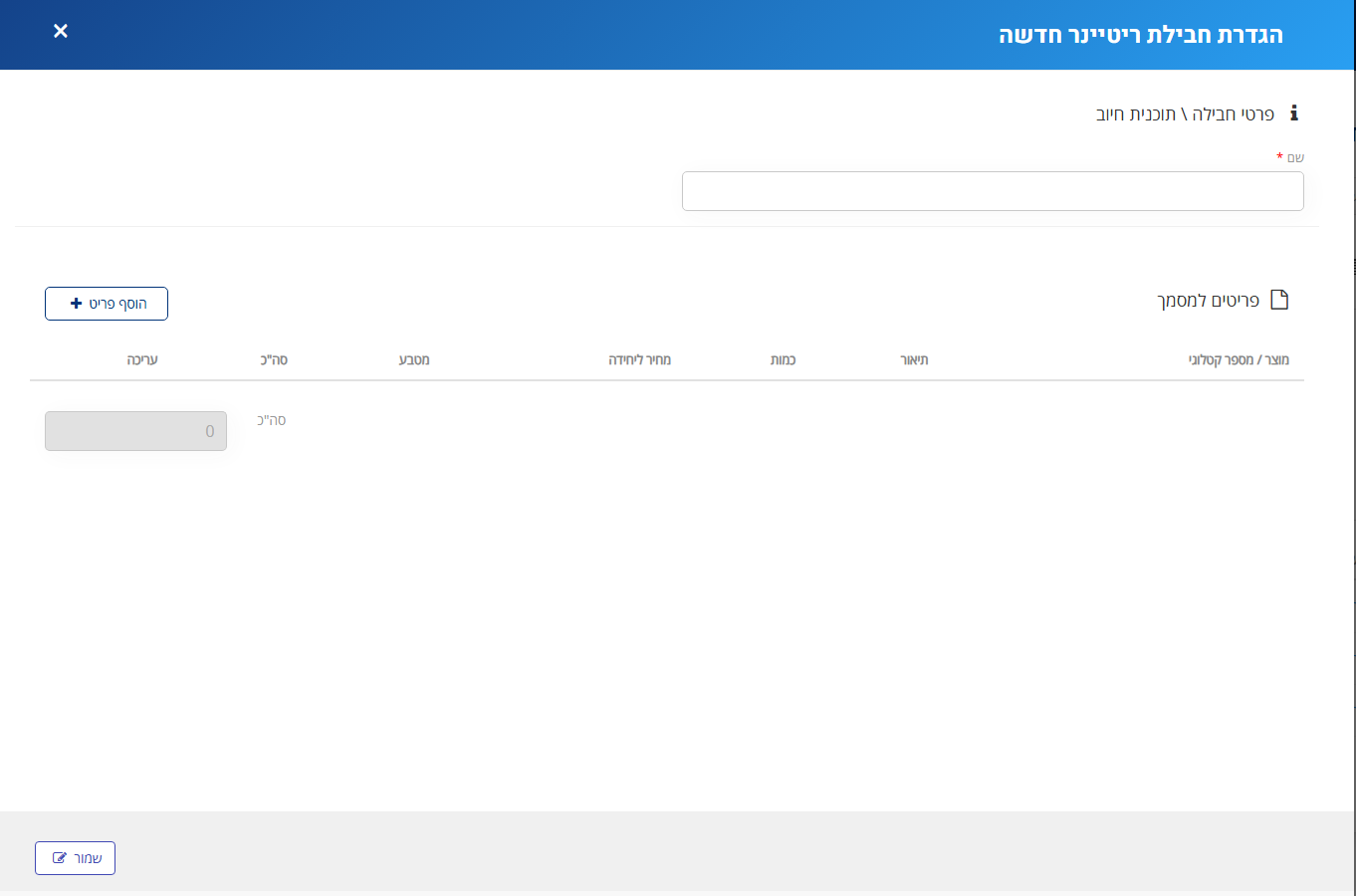Click the info icon beside פרטי חבילה
Viewport: 1356px width, 896px height.
click(1293, 113)
